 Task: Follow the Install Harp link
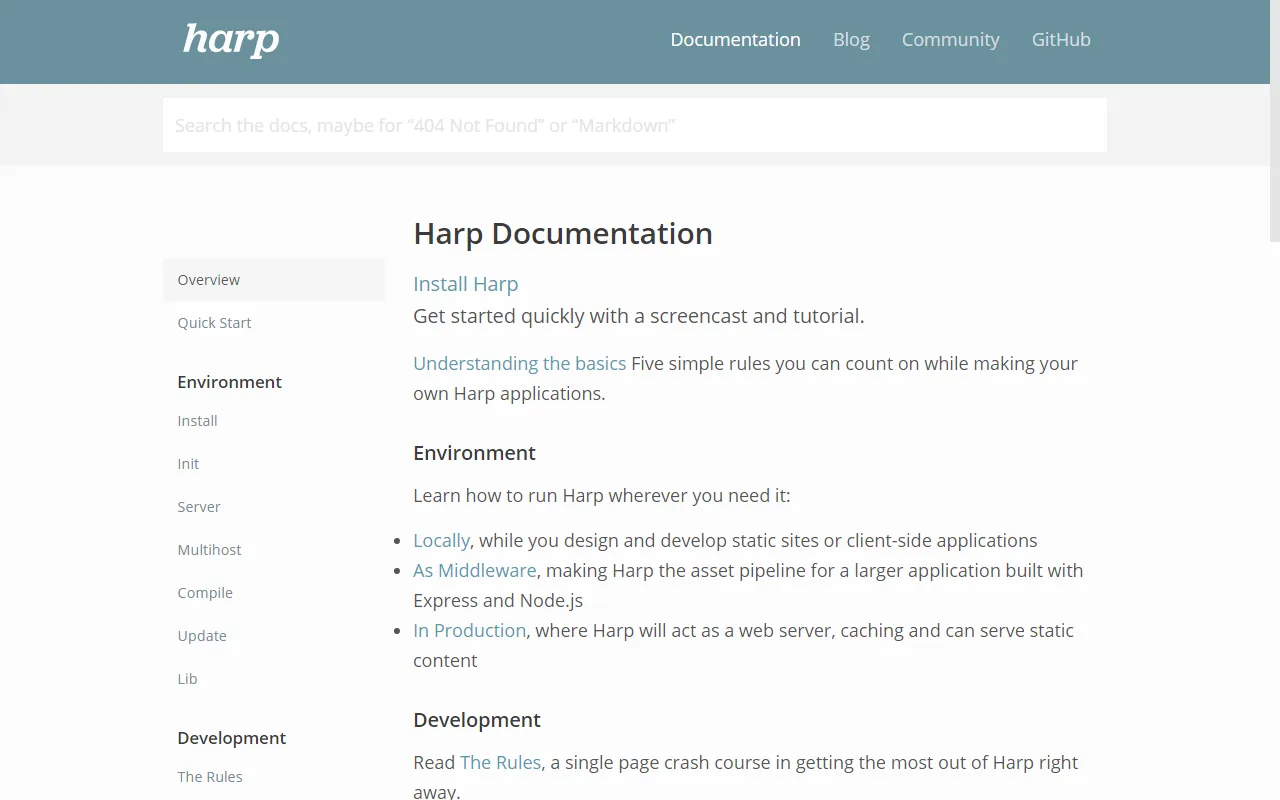[466, 284]
